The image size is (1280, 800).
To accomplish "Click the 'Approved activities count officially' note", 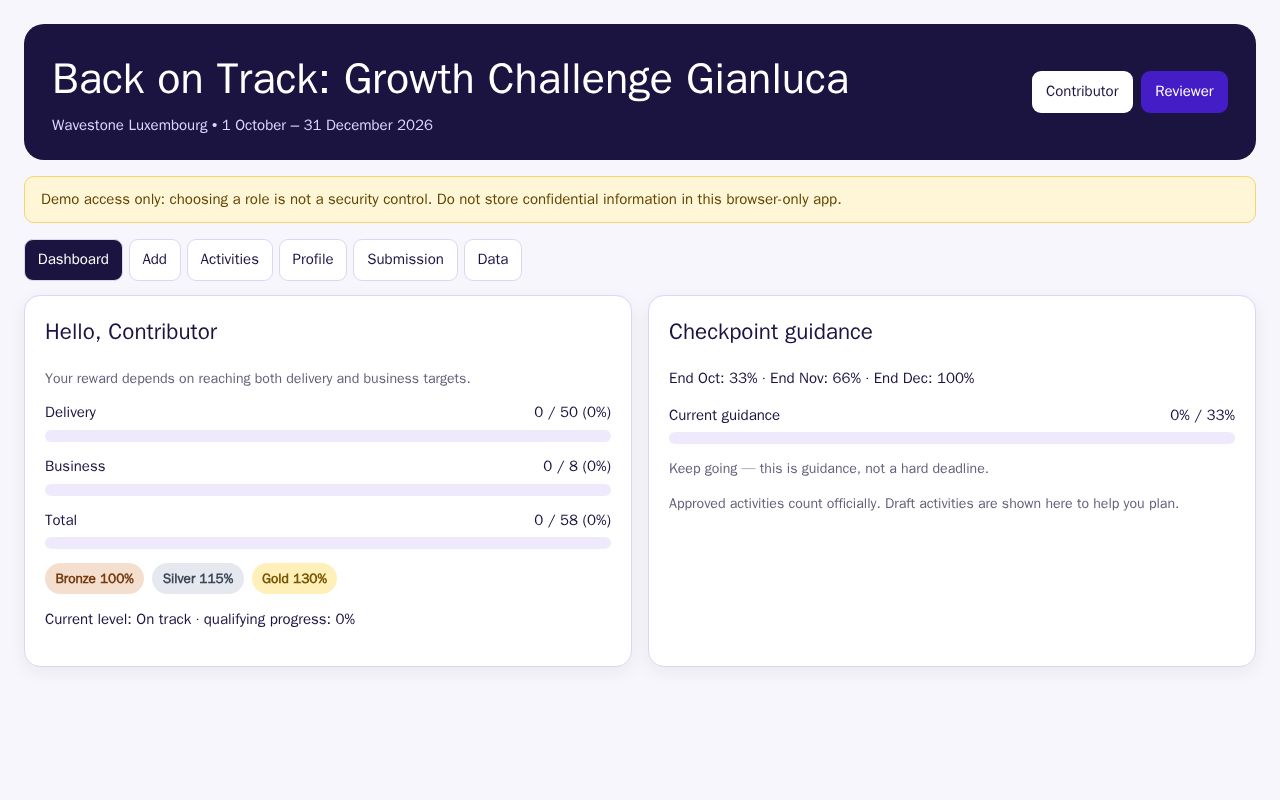I will click(924, 504).
